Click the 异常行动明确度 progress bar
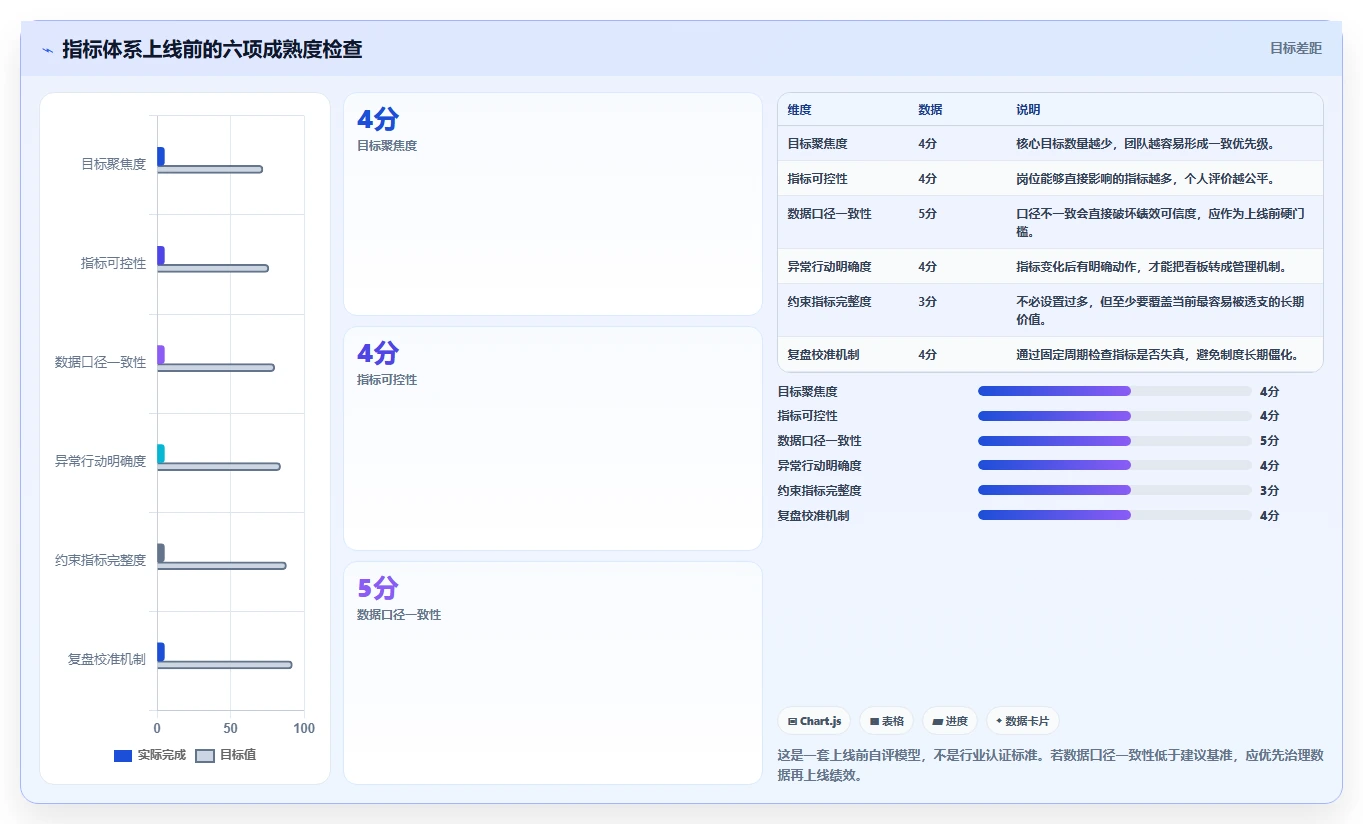Viewport: 1363px width, 824px height. [1115, 465]
